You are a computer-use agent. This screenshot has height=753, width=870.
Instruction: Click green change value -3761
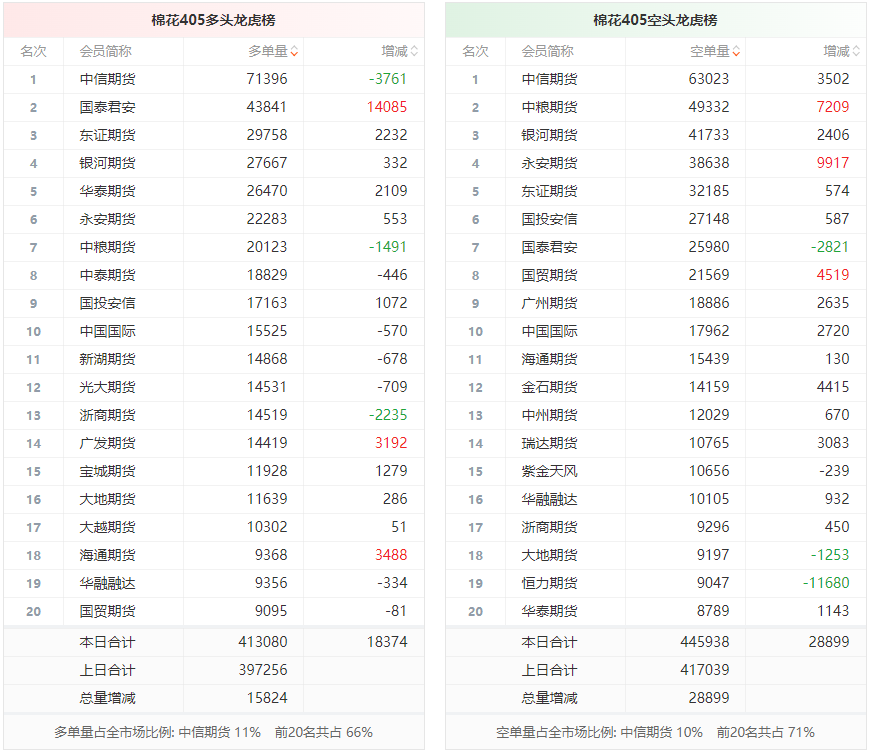388,79
